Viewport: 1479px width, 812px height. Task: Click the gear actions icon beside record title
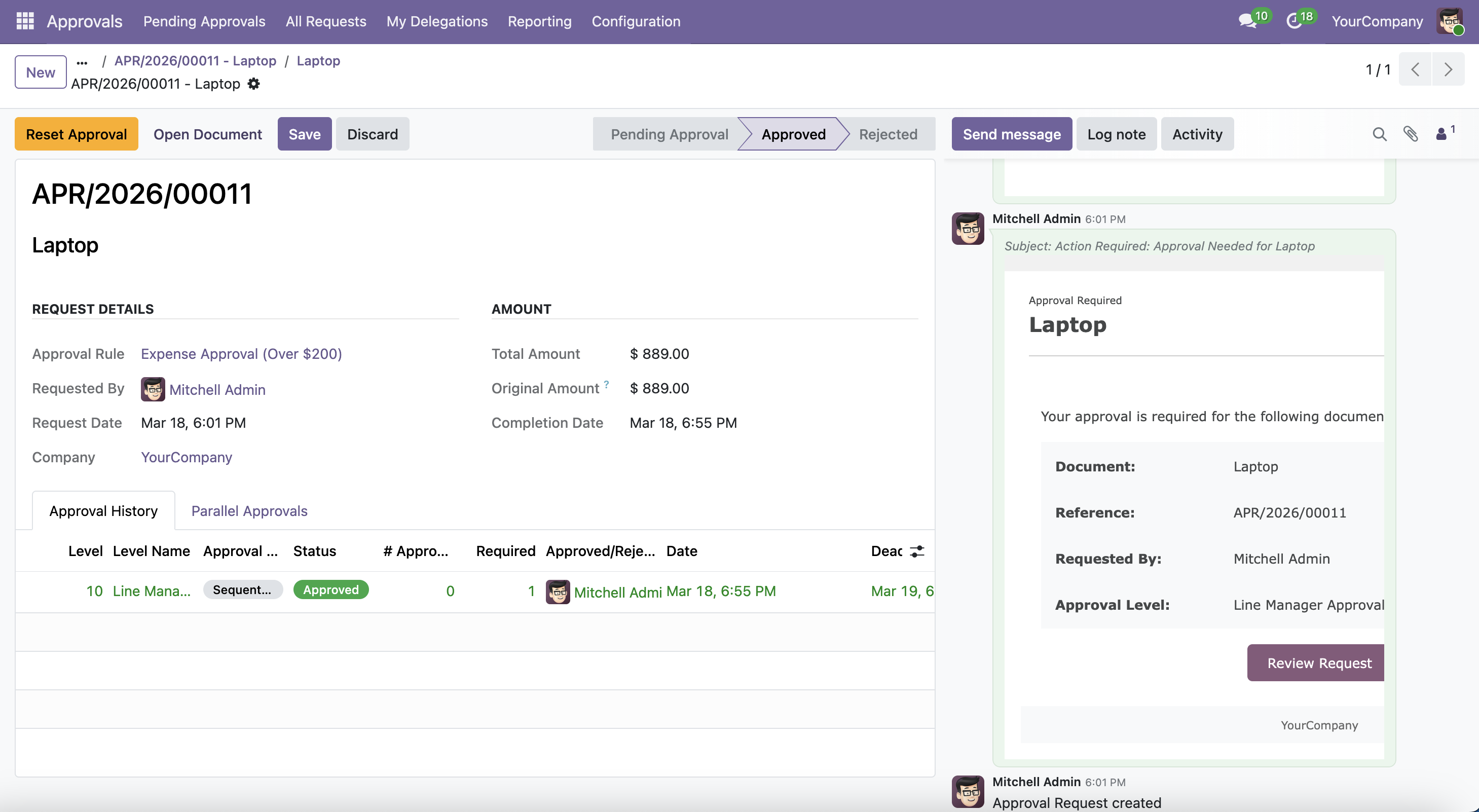[x=253, y=84]
